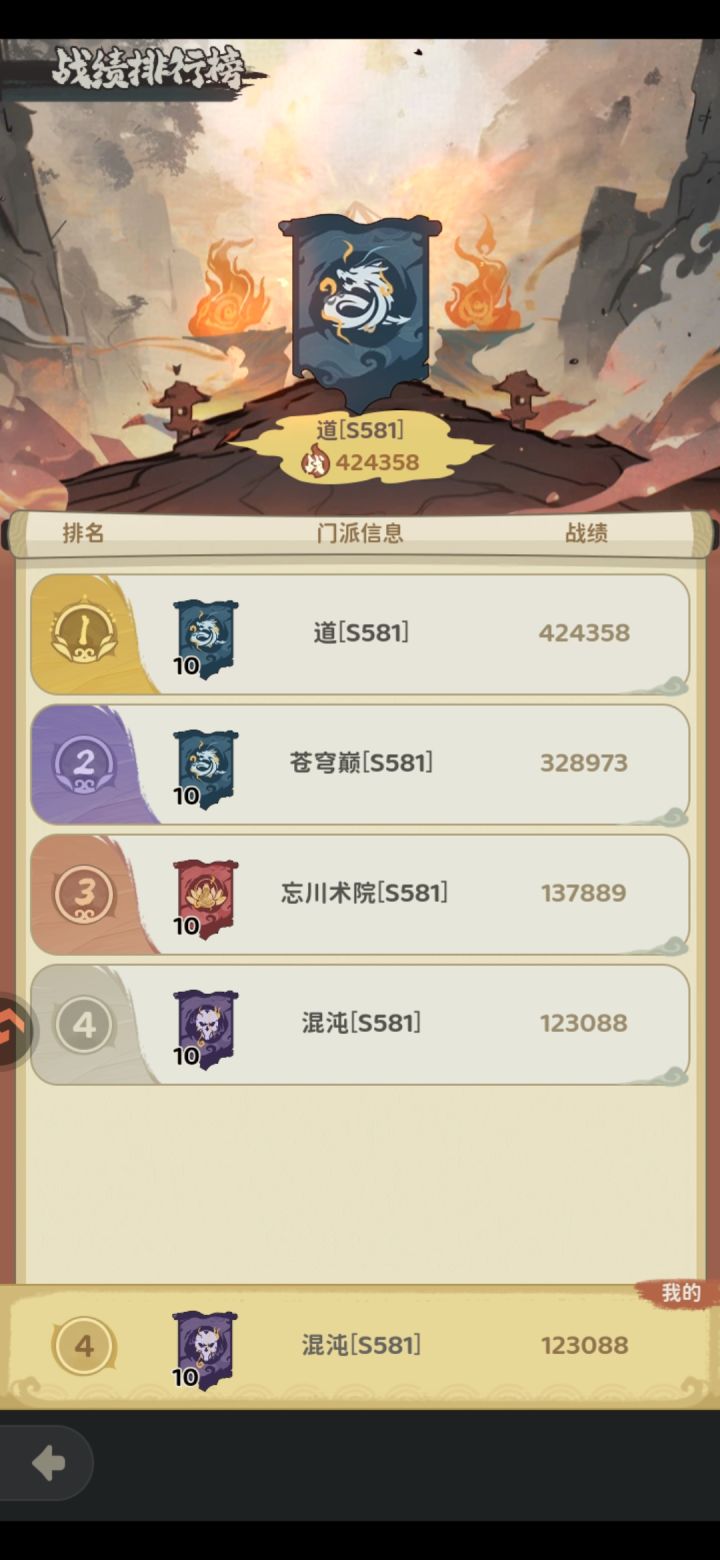The height and width of the screenshot is (1560, 720).
Task: Open the 忘川术院[S581] ranking row
Action: [360, 895]
